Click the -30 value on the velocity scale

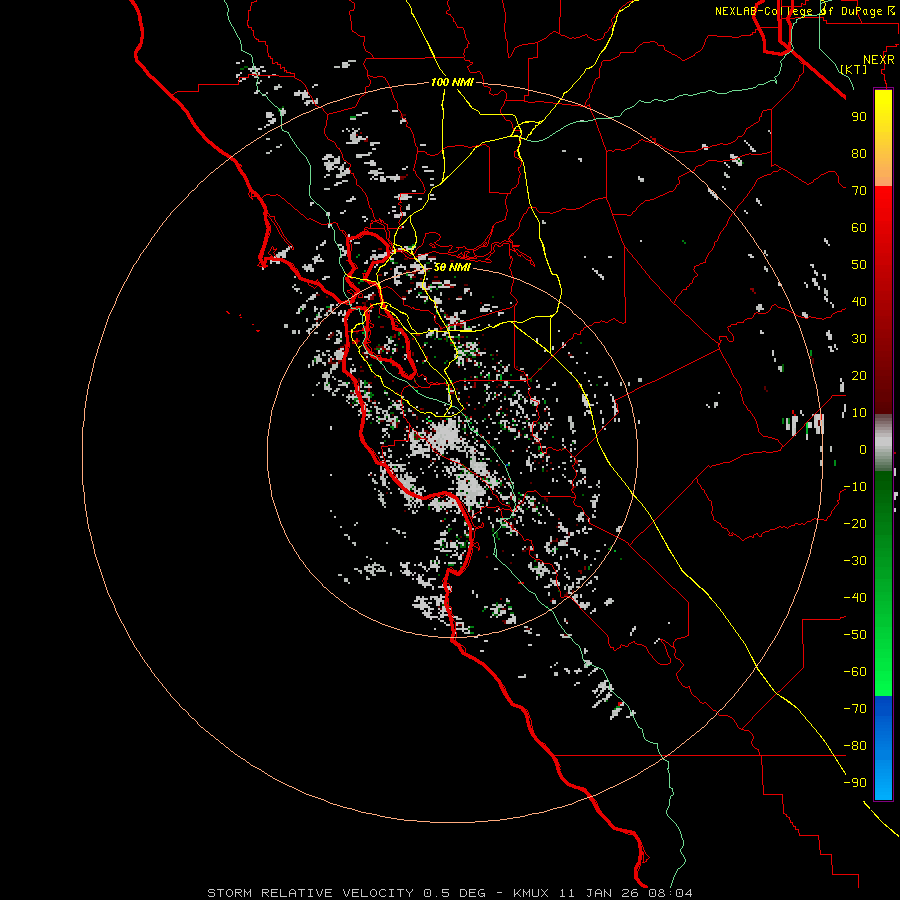[x=855, y=561]
